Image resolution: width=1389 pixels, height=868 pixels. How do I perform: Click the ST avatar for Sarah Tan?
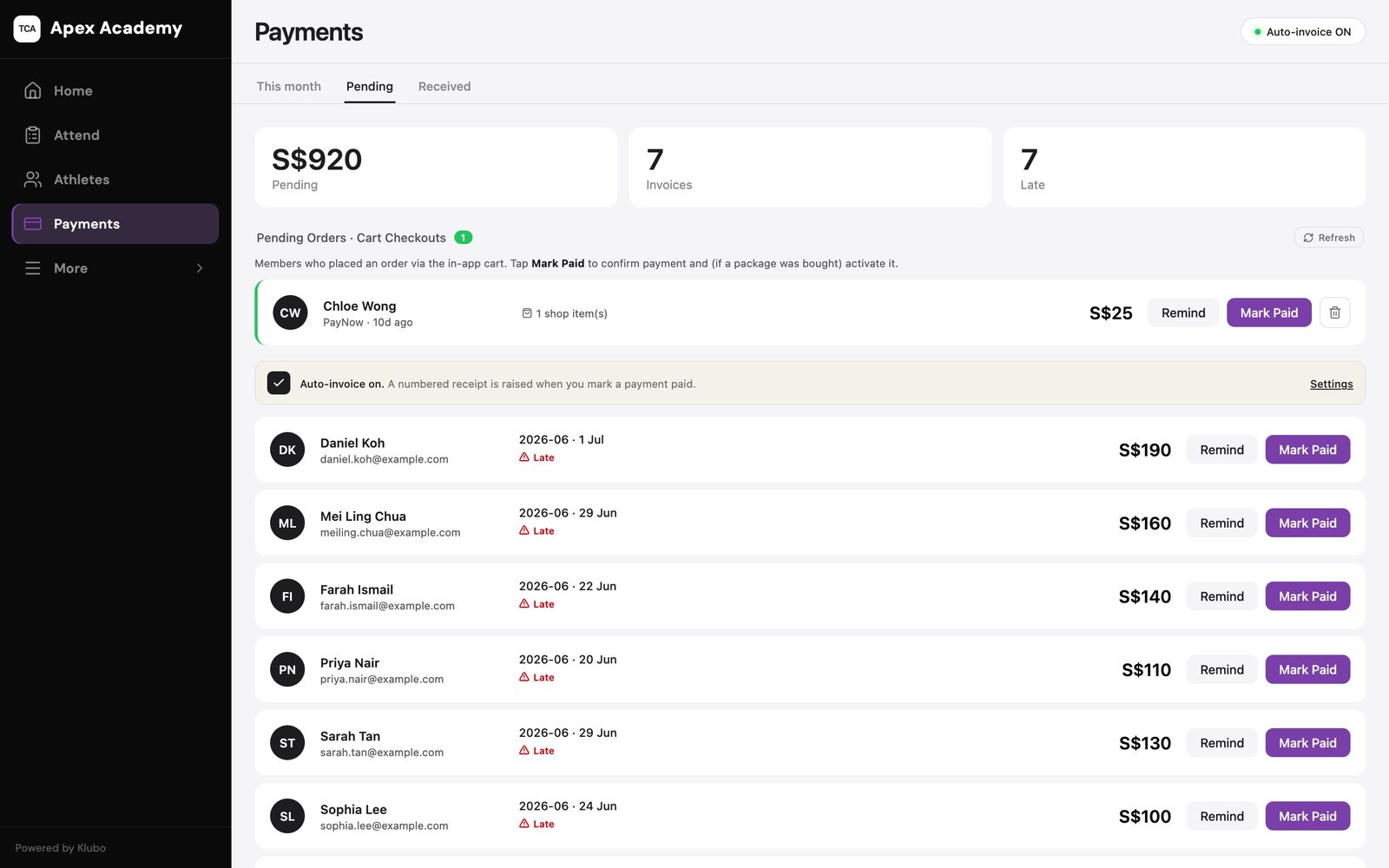pos(287,743)
